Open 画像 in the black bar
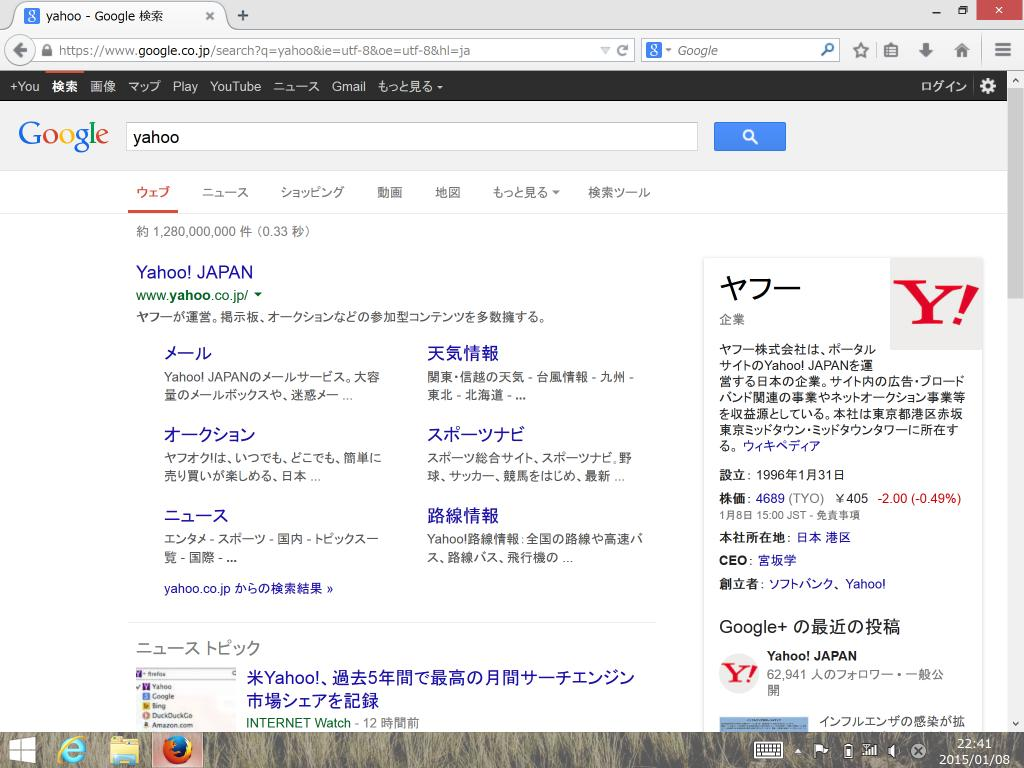This screenshot has width=1024, height=768. (103, 86)
